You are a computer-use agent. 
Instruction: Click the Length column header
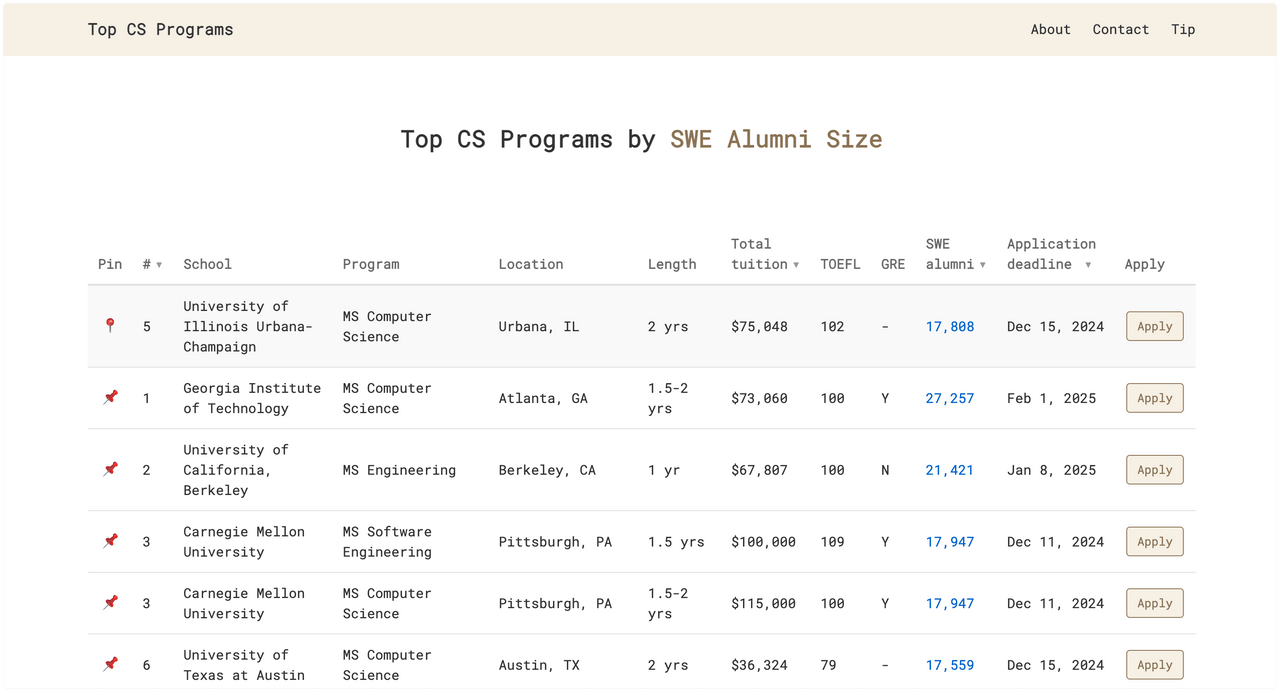pyautogui.click(x=672, y=264)
